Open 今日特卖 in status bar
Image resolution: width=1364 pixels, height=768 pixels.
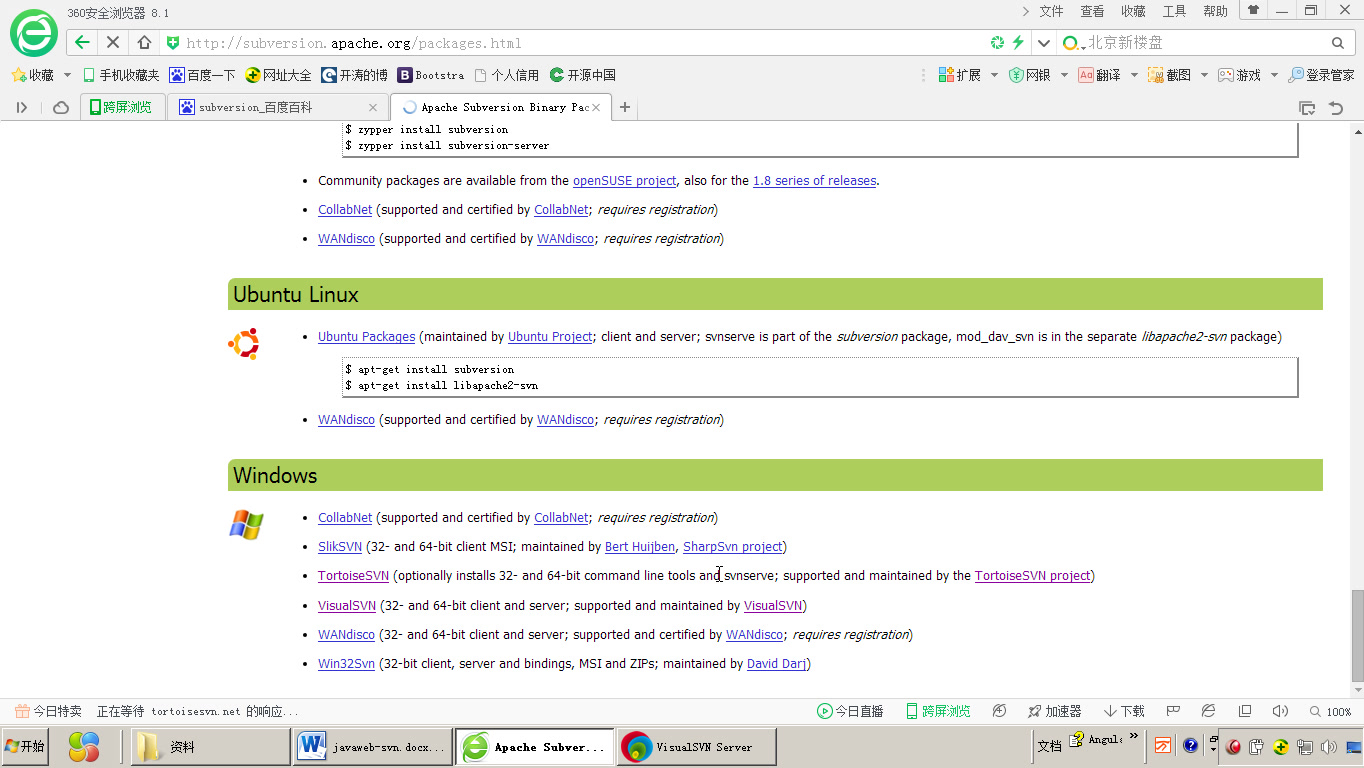pyautogui.click(x=48, y=711)
